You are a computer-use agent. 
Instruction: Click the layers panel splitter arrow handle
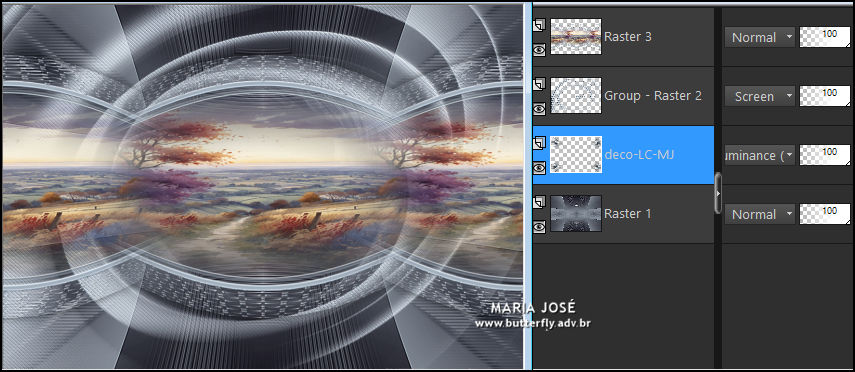pyautogui.click(x=718, y=193)
